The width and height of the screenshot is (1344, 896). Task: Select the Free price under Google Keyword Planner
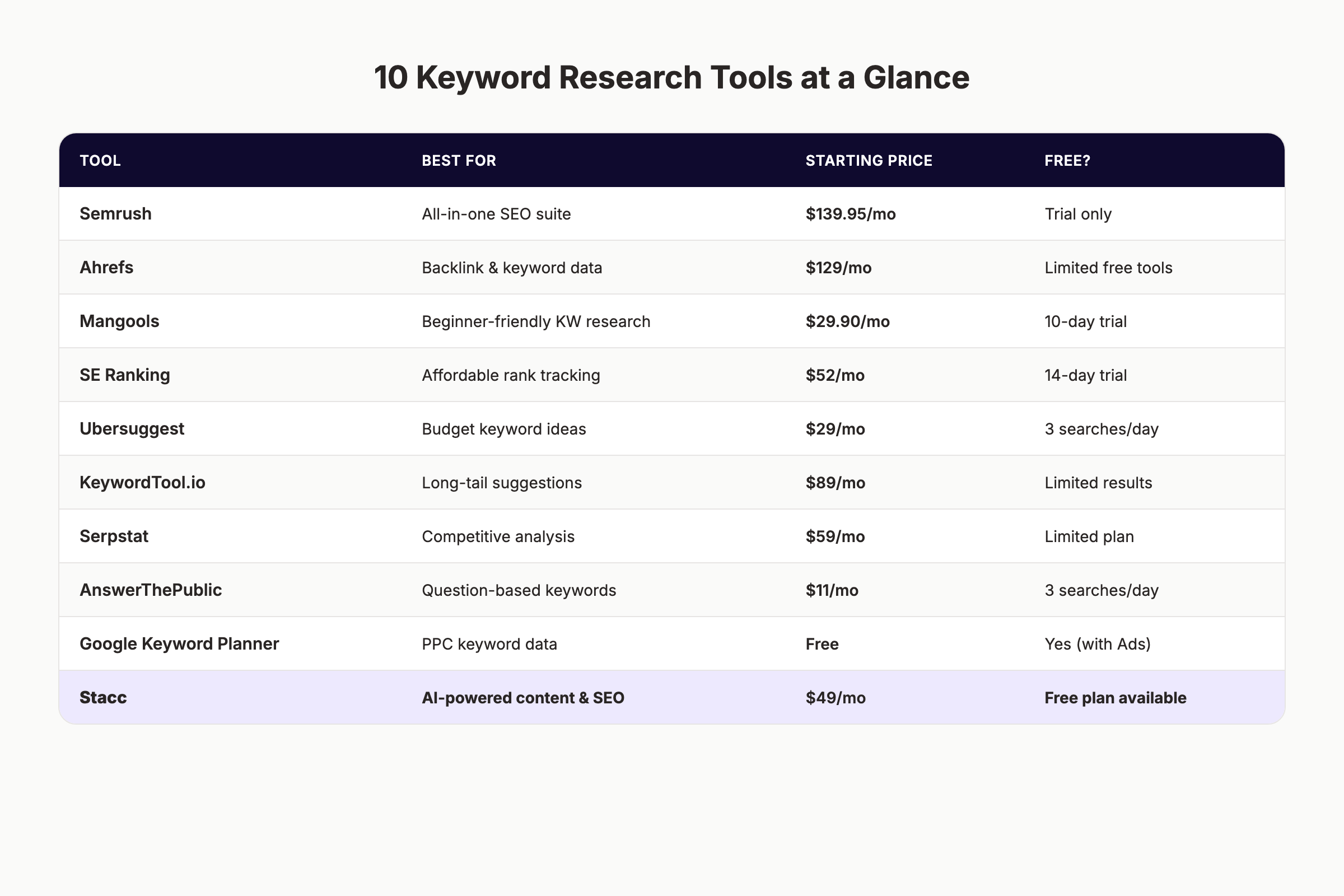(821, 643)
